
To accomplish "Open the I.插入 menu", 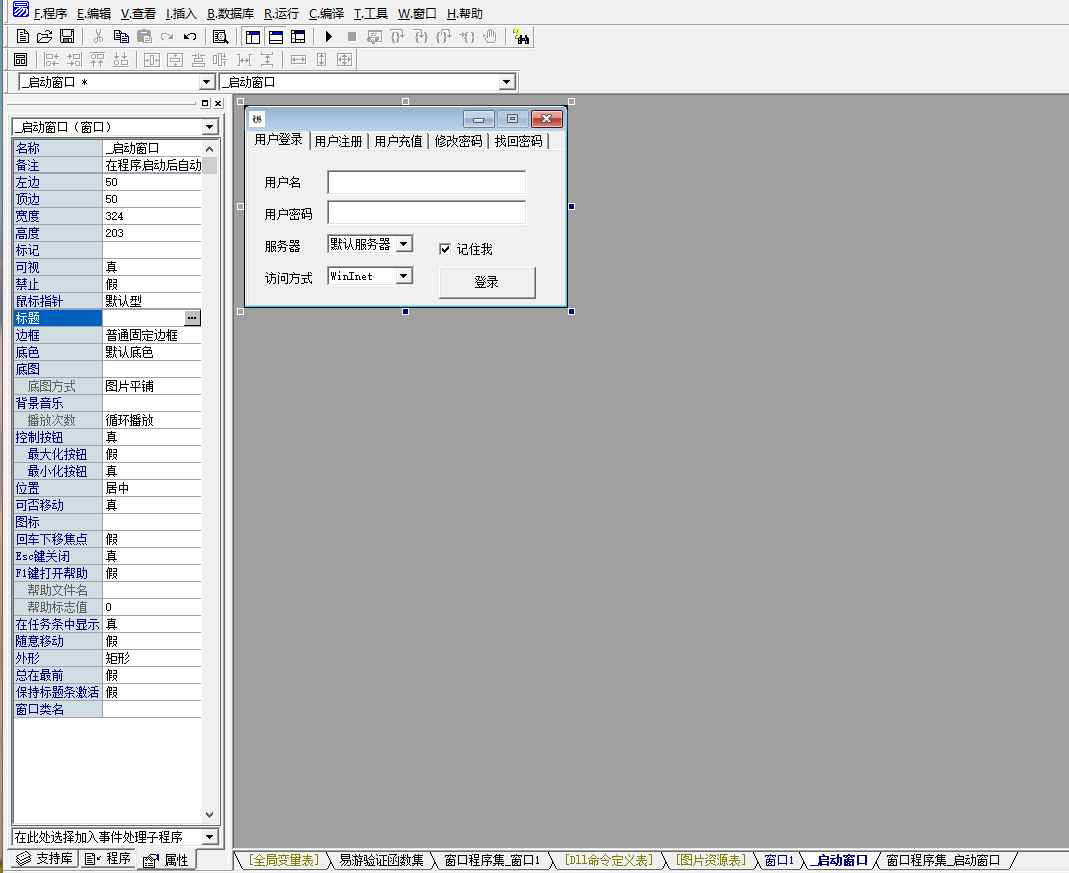I will tap(181, 14).
